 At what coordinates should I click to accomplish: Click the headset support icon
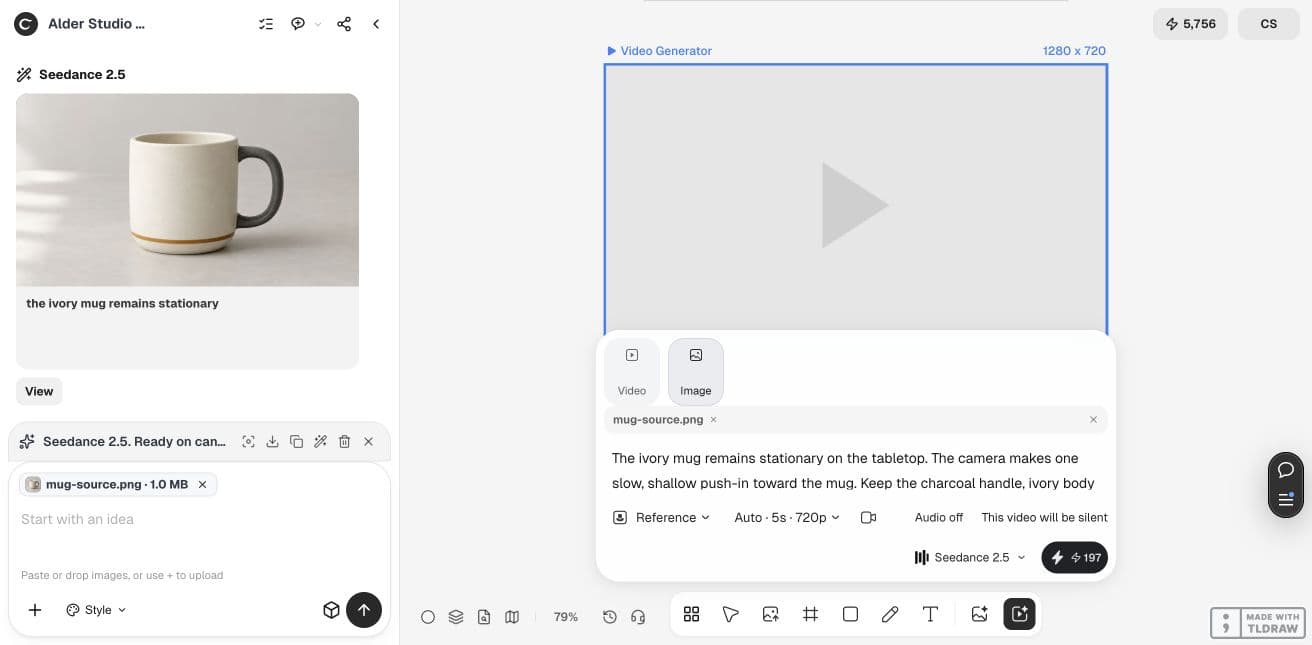point(638,617)
